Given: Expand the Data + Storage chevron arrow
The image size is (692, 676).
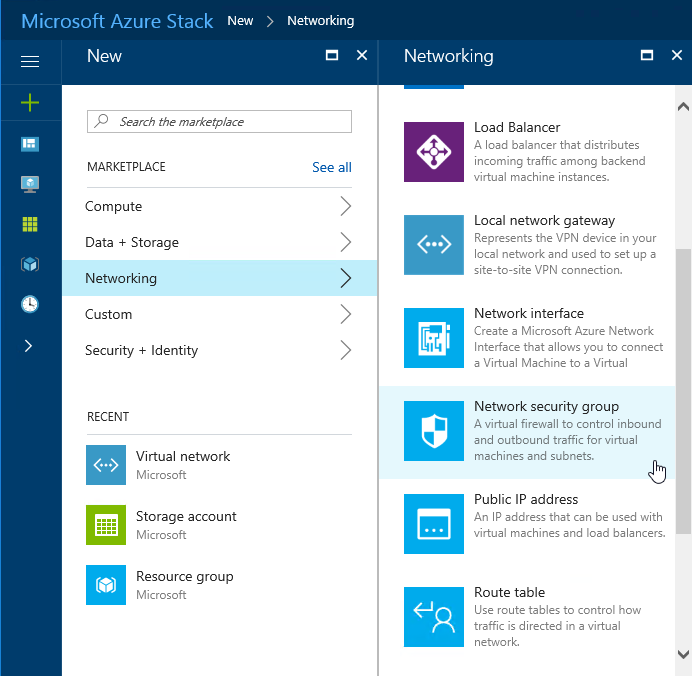Looking at the screenshot, I should [346, 242].
